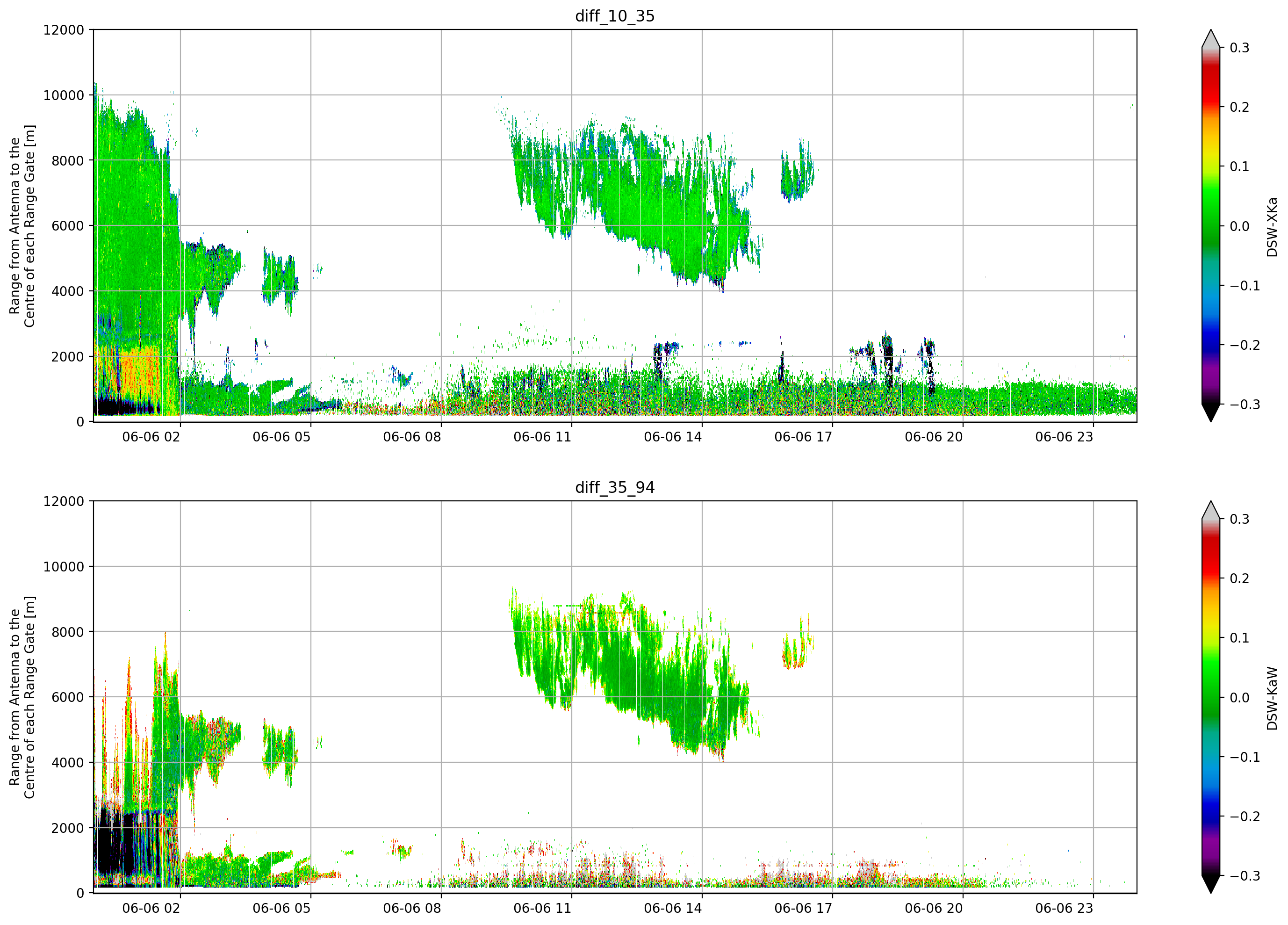Click the 0 y-tick on diff_35_94 plot
Viewport: 1288px width, 925px height.
[80, 894]
